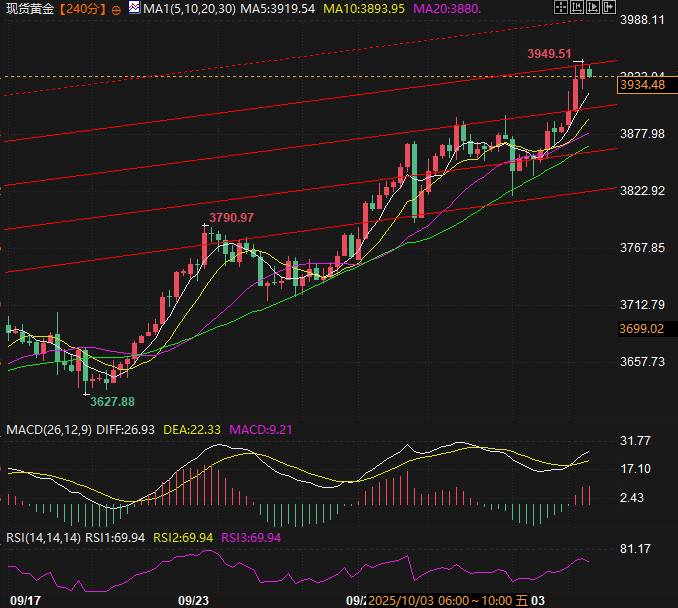Click the 3790.97 swing high label
The image size is (678, 608).
click(231, 218)
